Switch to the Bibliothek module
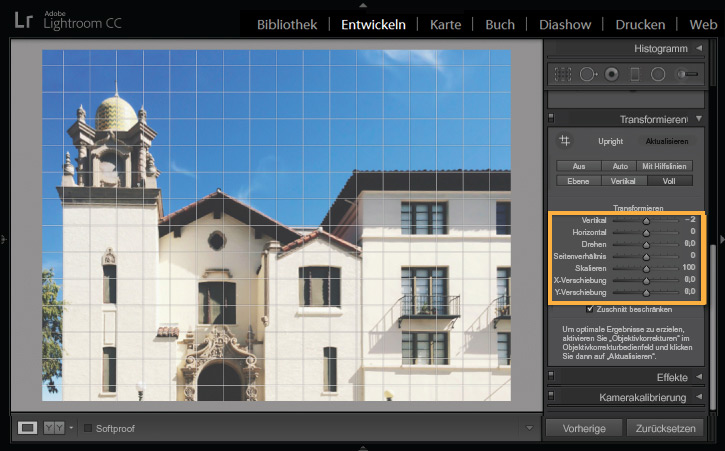 point(287,25)
